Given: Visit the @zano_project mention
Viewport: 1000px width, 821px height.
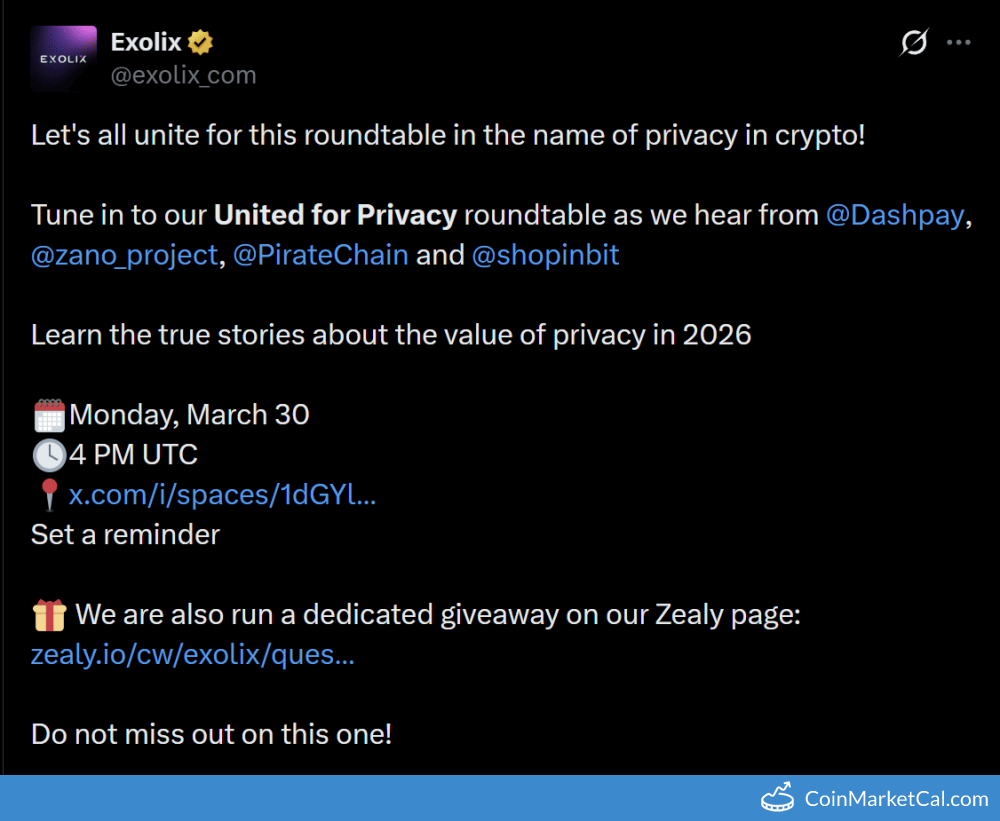Looking at the screenshot, I should [124, 255].
